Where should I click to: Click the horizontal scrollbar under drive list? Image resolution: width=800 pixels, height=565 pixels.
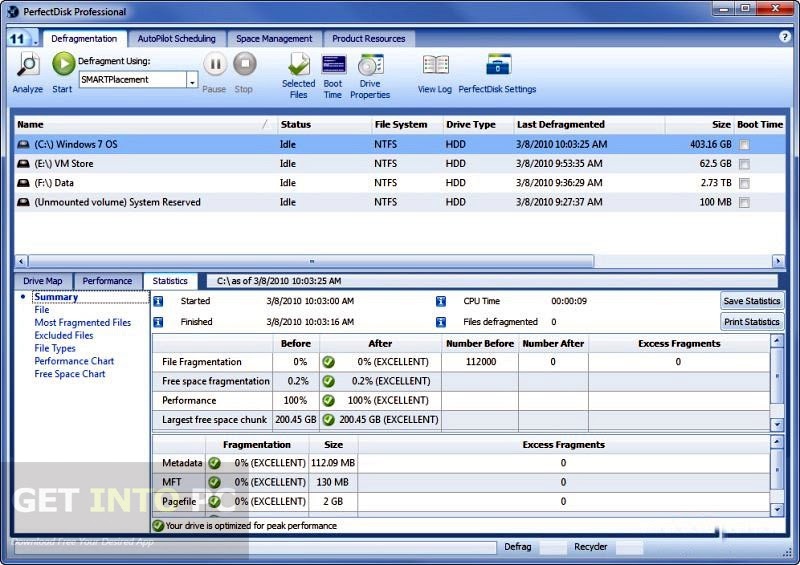click(311, 261)
